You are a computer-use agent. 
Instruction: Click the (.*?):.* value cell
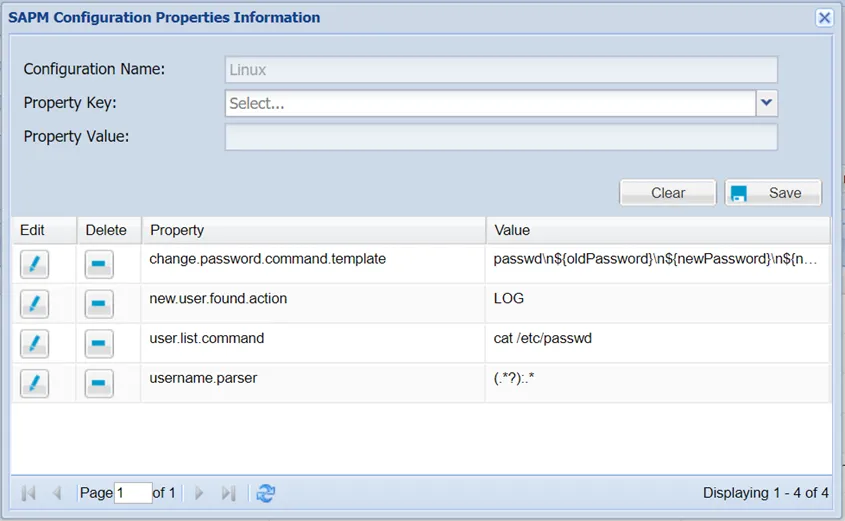pyautogui.click(x=657, y=384)
